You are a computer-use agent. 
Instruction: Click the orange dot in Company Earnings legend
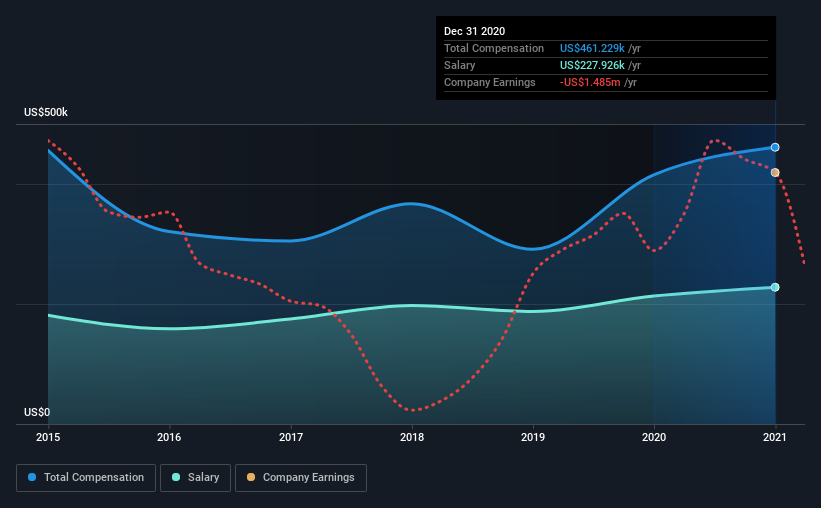coord(251,477)
